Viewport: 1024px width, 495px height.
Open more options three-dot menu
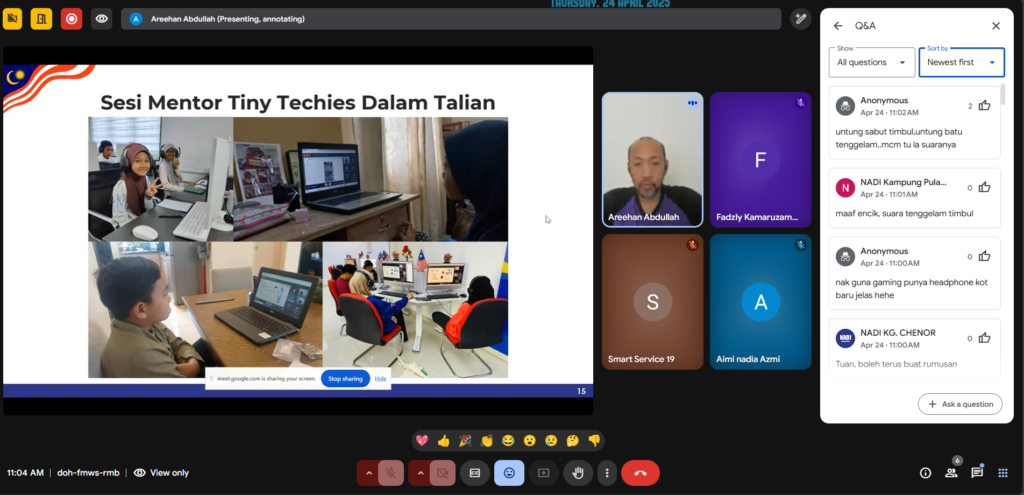coord(607,473)
